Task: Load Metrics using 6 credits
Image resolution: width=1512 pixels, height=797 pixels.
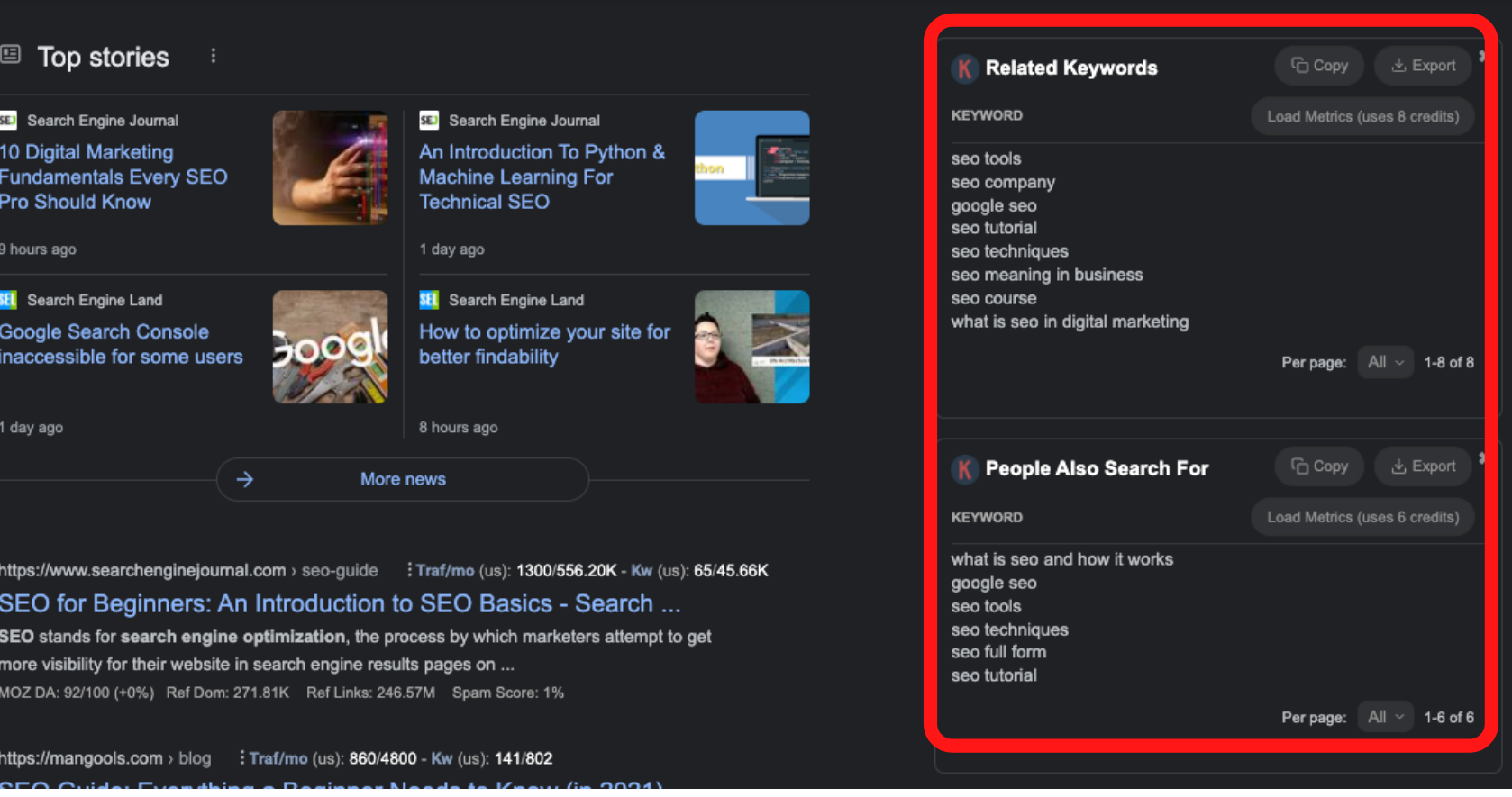Action: coord(1362,518)
